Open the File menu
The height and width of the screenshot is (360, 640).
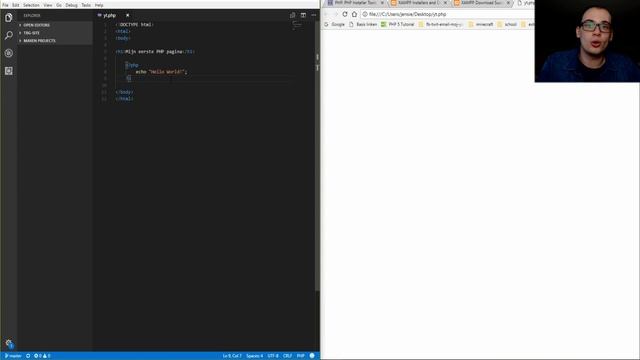pyautogui.click(x=5, y=5)
